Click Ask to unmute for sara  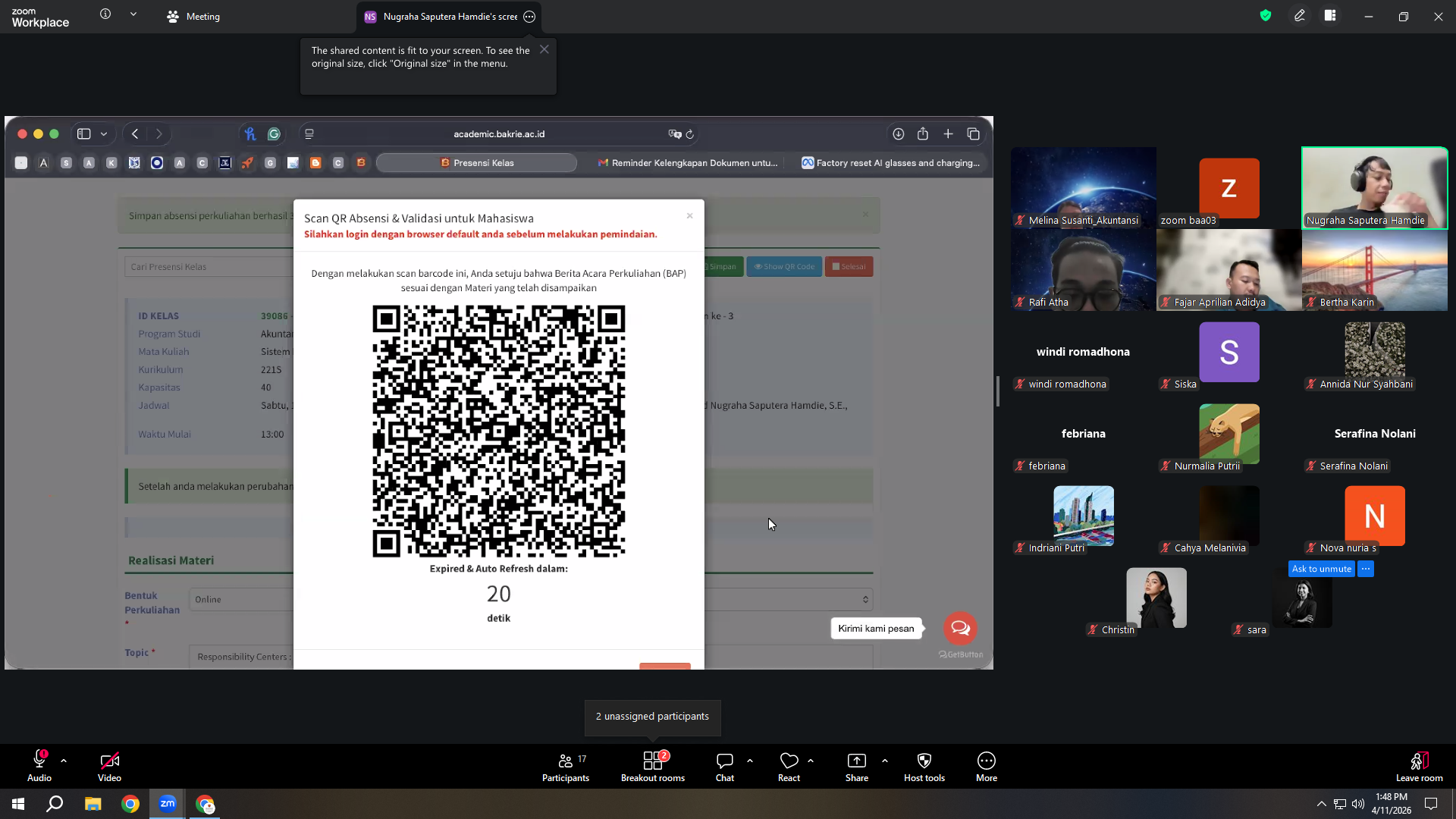(x=1322, y=569)
